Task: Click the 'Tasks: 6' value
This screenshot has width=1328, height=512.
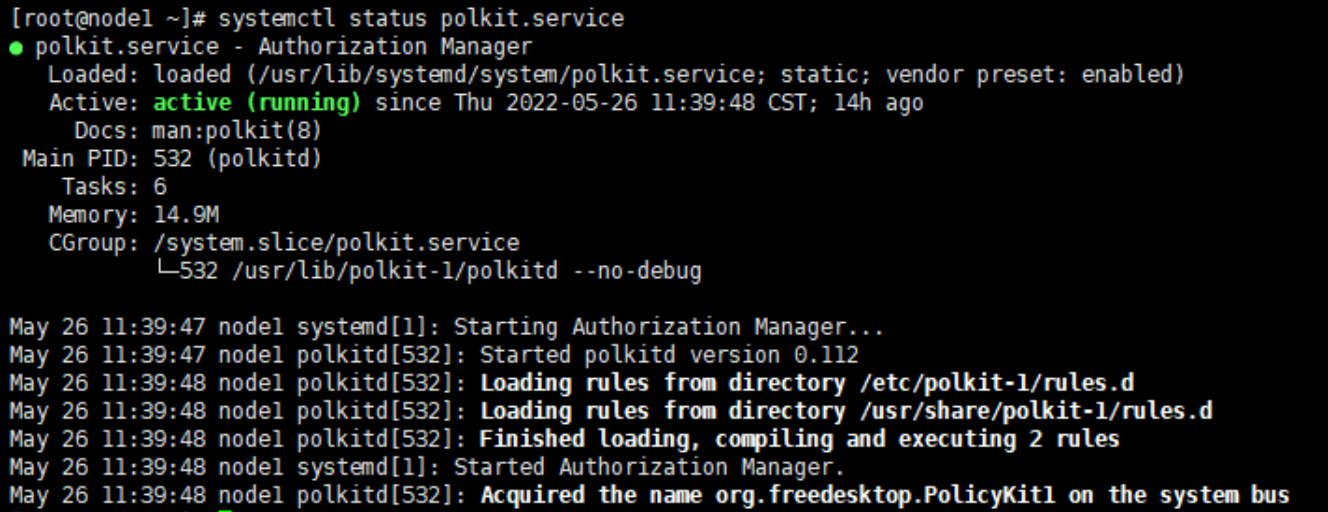Action: tap(114, 186)
